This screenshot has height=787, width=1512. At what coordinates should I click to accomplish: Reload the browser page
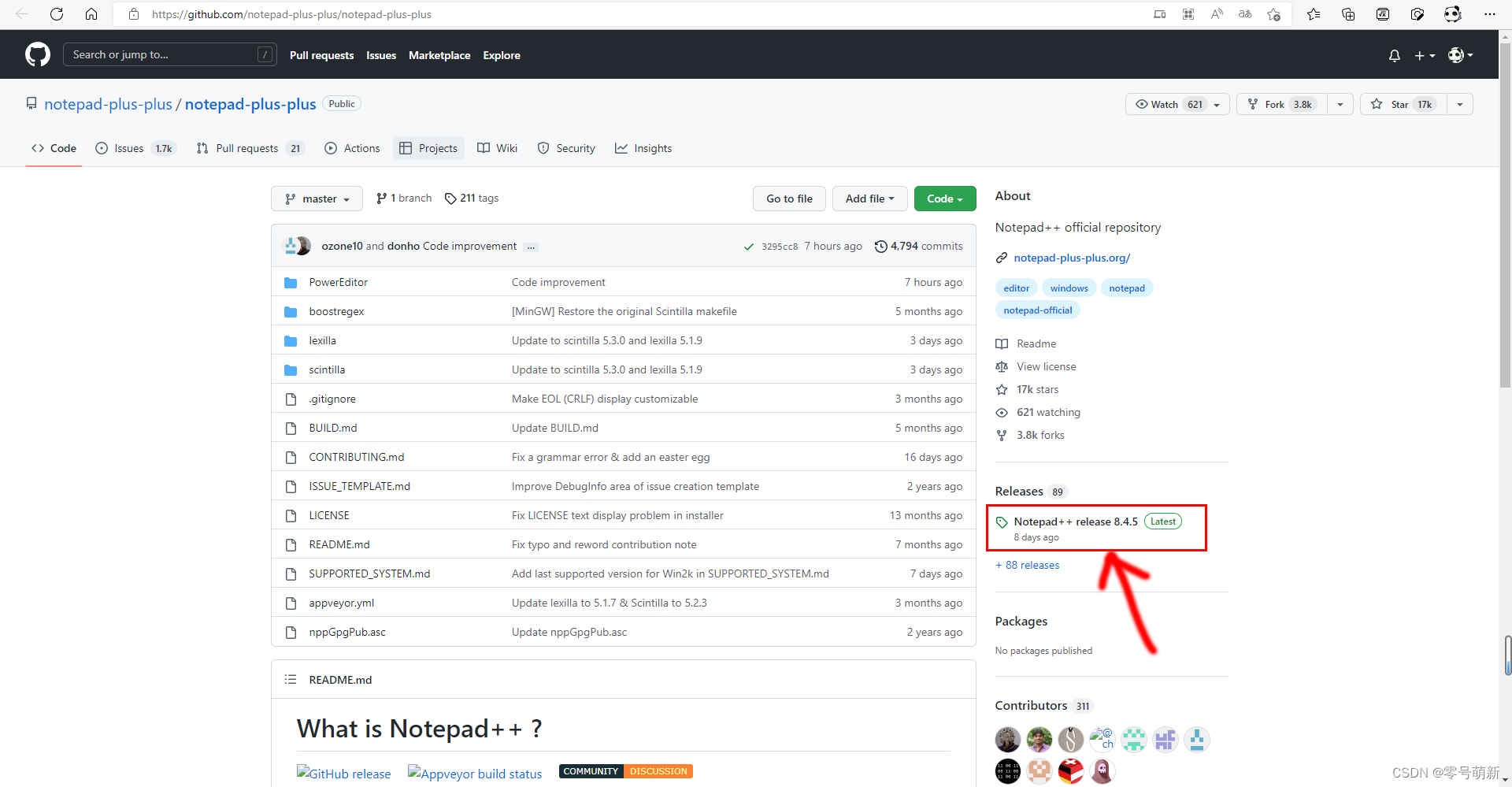point(57,14)
